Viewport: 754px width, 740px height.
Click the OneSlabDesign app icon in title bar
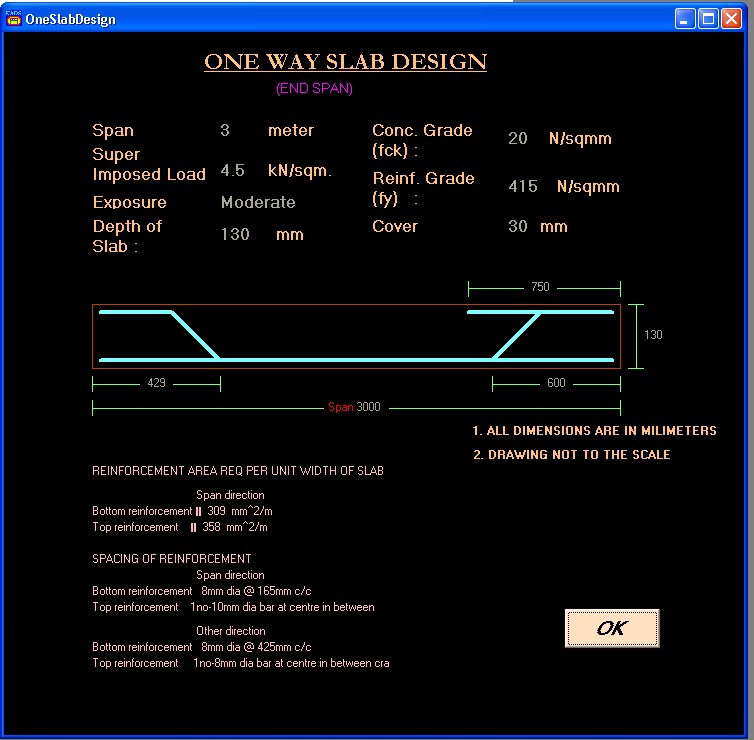click(13, 19)
